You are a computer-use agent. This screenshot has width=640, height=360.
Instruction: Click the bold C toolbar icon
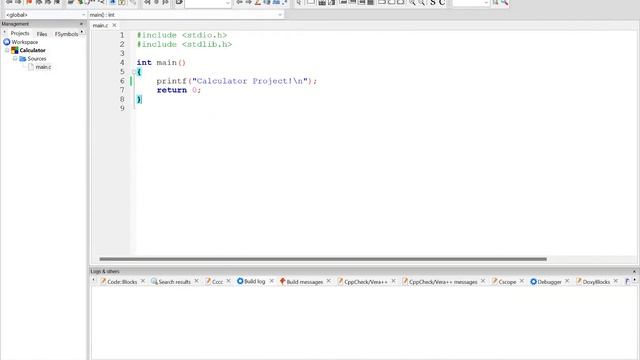coord(442,3)
